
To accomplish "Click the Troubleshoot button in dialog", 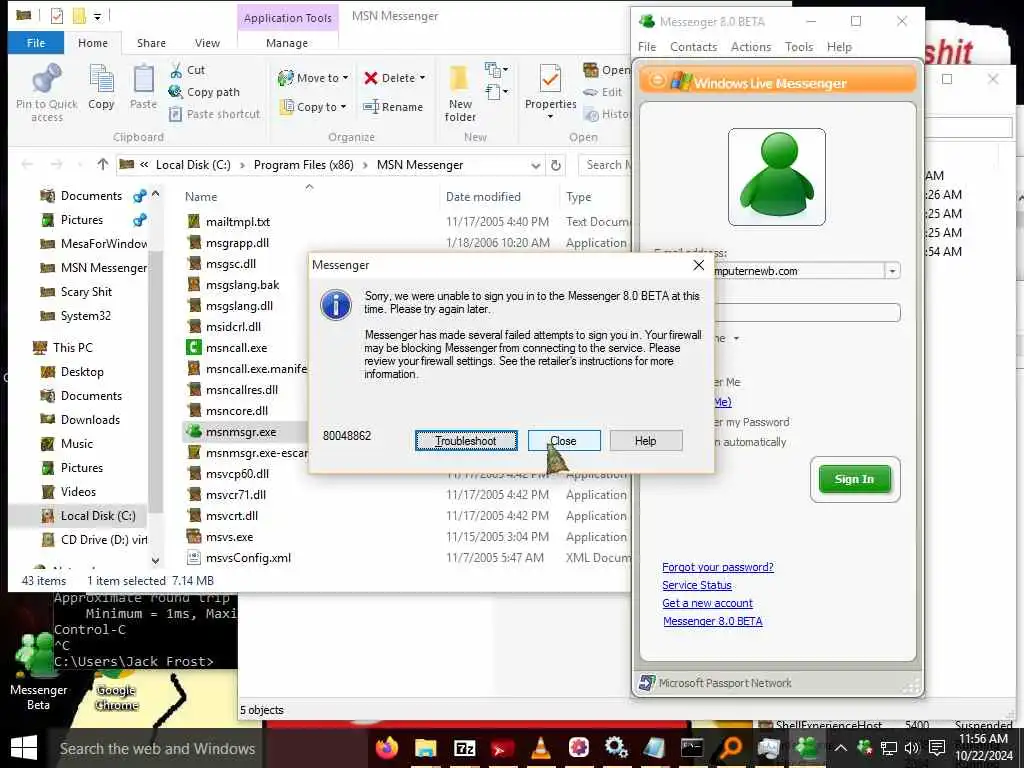I will point(466,441).
